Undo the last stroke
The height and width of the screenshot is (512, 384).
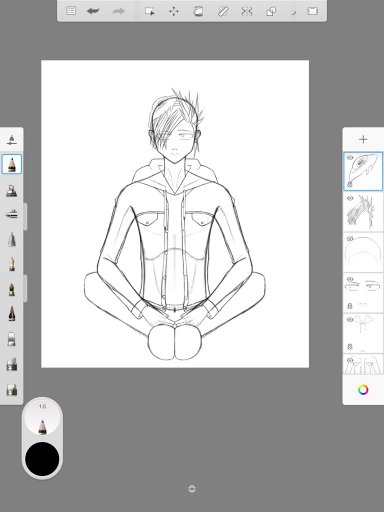click(x=93, y=11)
